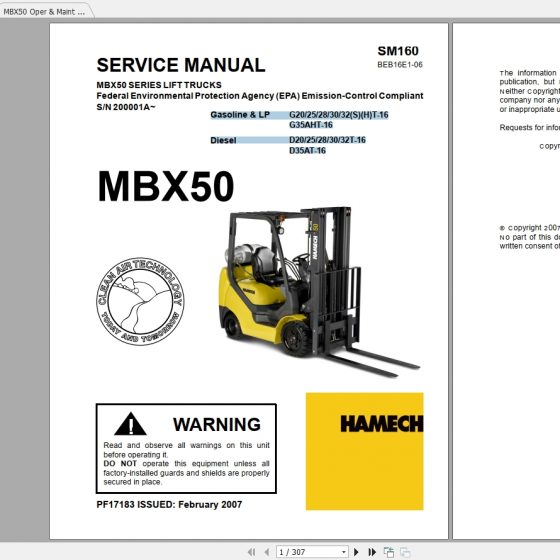Click PF17183 ISSUED: February 2007 text
This screenshot has height=560, width=560.
pos(169,505)
